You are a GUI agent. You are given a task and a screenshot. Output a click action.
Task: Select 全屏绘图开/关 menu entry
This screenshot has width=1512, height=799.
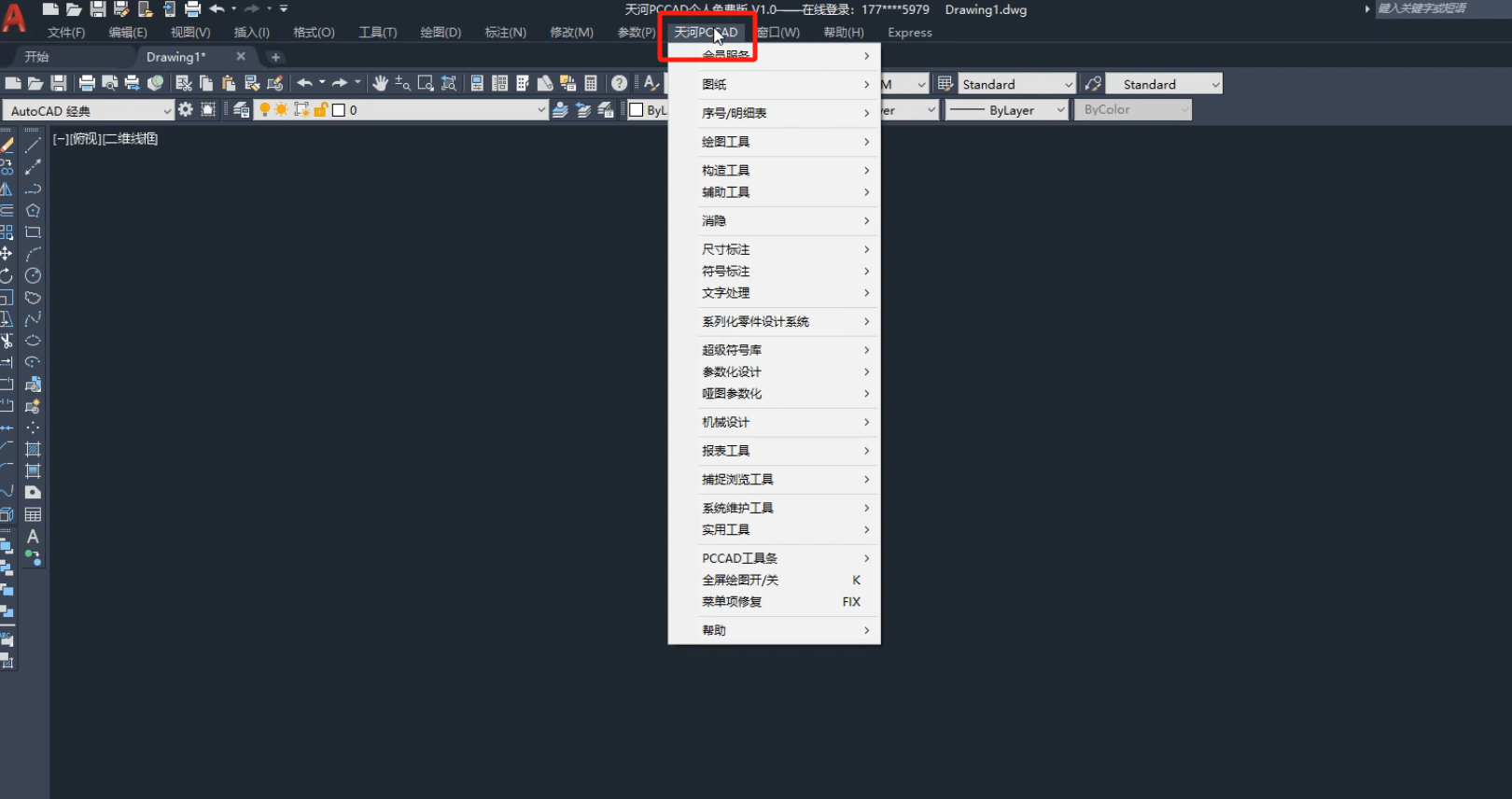point(775,580)
